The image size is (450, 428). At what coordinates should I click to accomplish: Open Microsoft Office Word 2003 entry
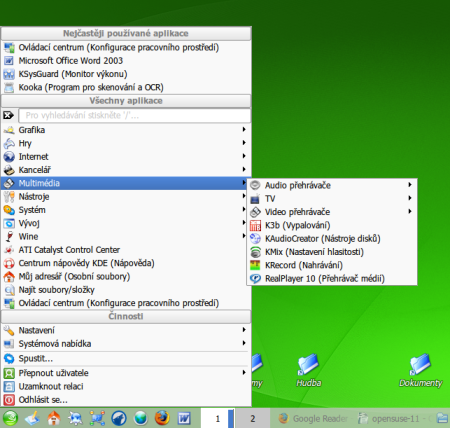pos(126,61)
